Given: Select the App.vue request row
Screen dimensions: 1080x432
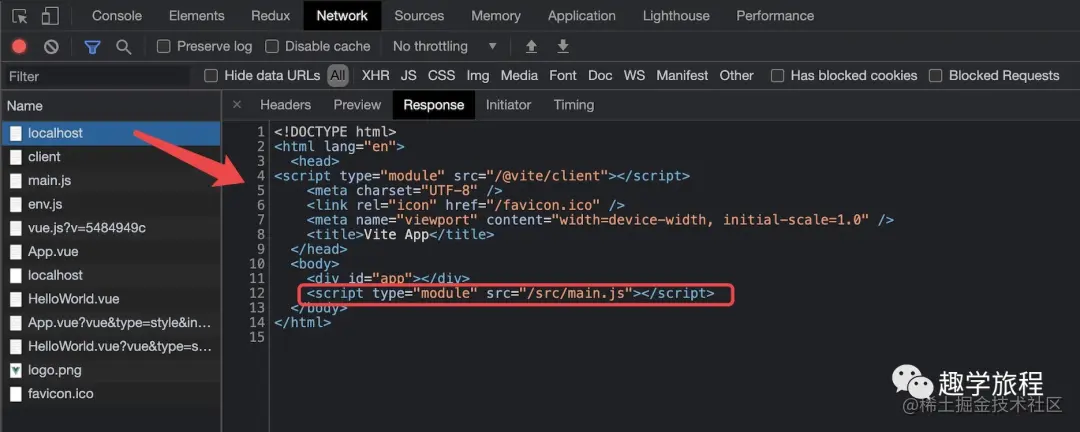Looking at the screenshot, I should (110, 251).
